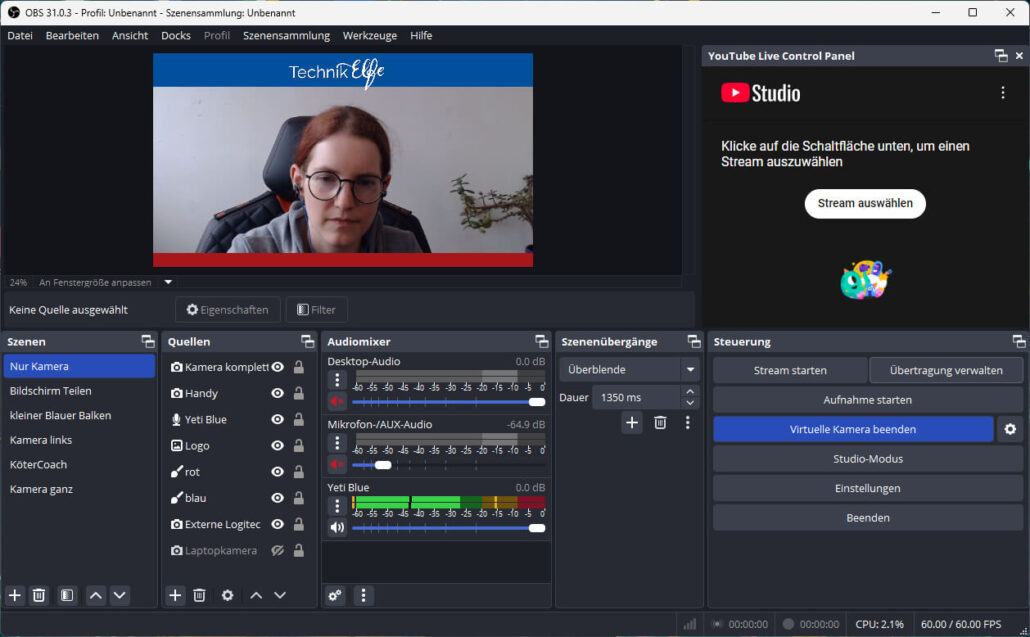Unmute Desktop-Audio in the mixer

337,403
